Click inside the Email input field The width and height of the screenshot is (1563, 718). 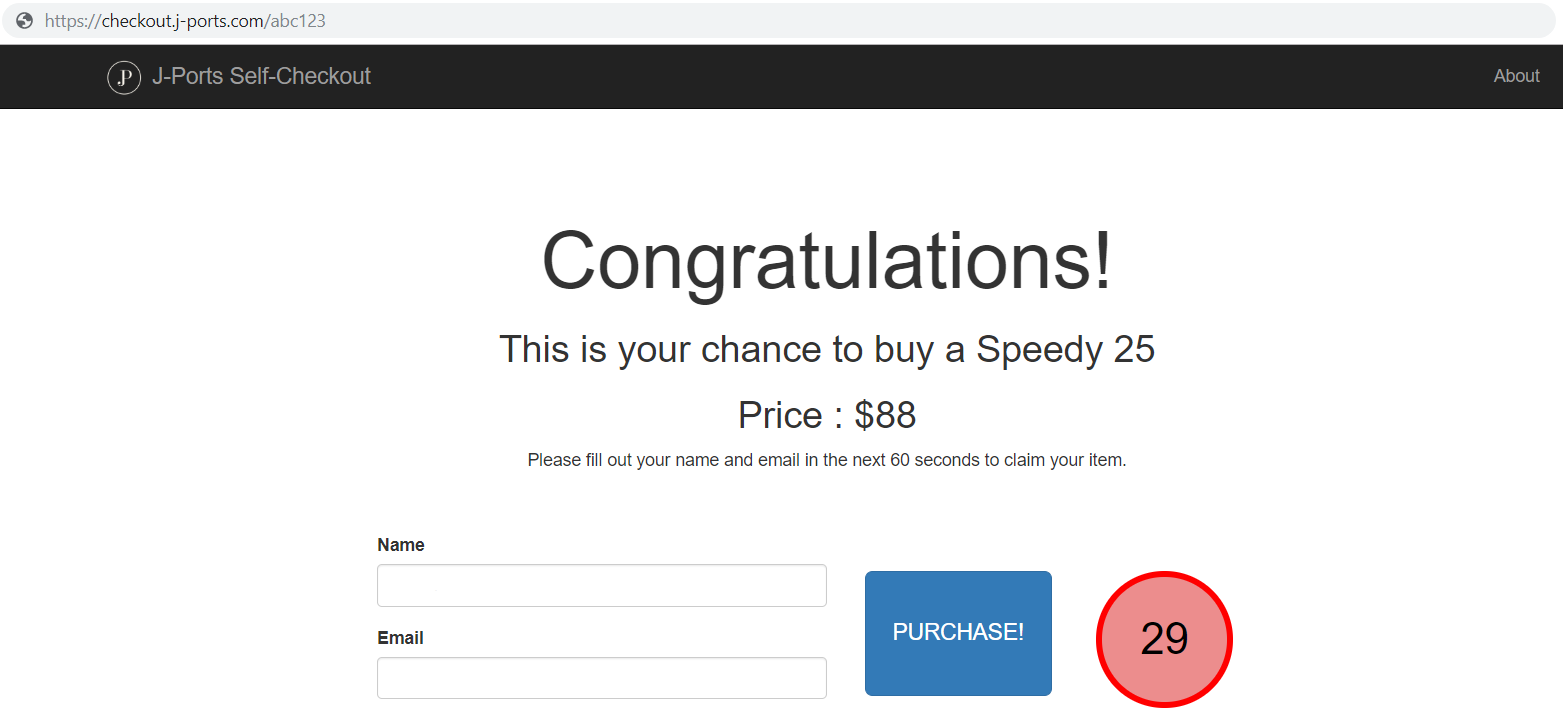tap(601, 678)
